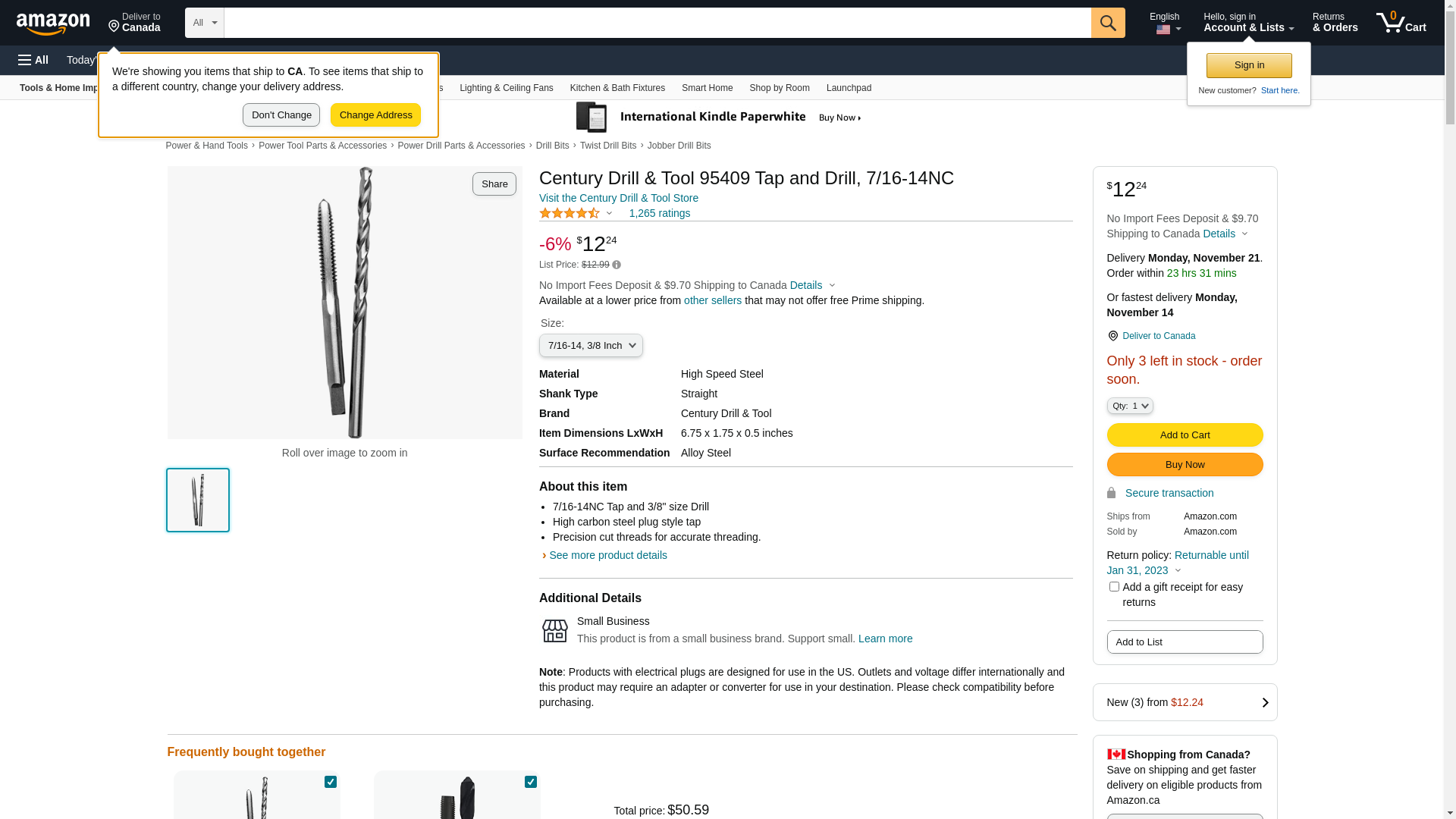Click the list price info icon
This screenshot has width=1456, height=819.
tap(617, 265)
